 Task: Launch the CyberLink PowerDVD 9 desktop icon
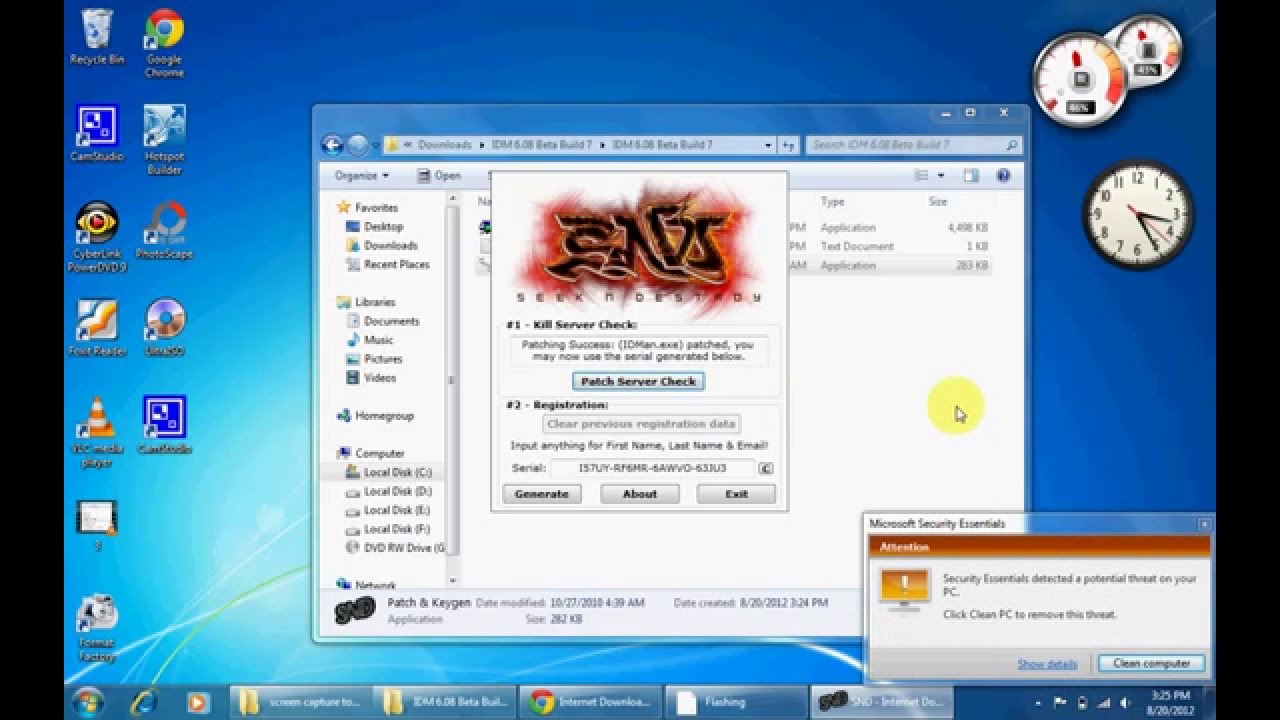[97, 238]
